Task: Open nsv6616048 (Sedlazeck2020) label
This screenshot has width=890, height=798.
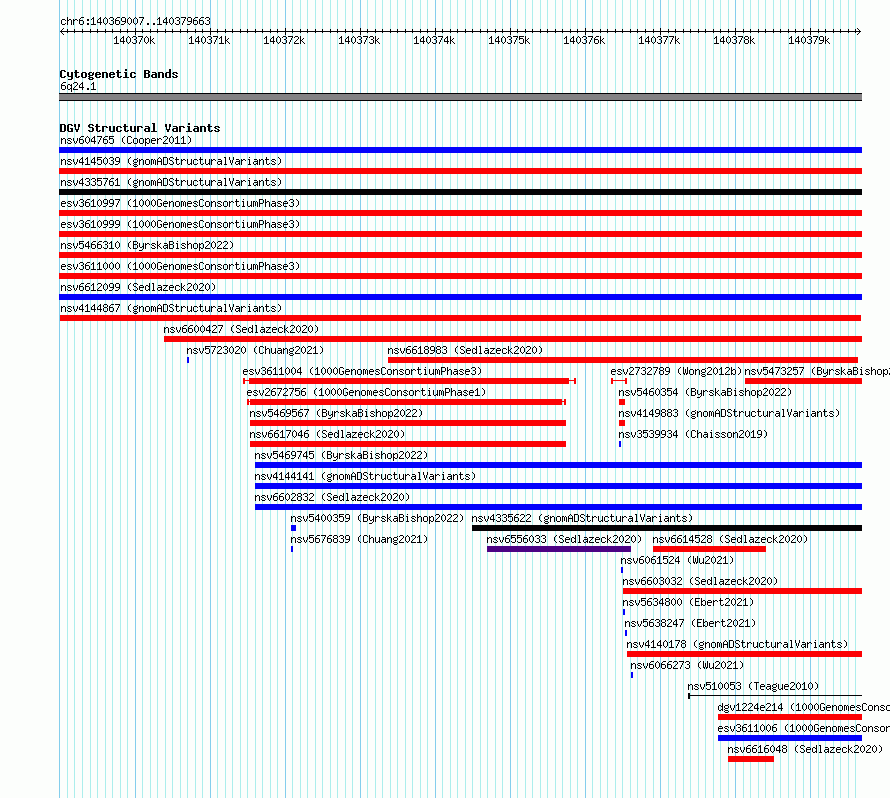Action: (805, 749)
